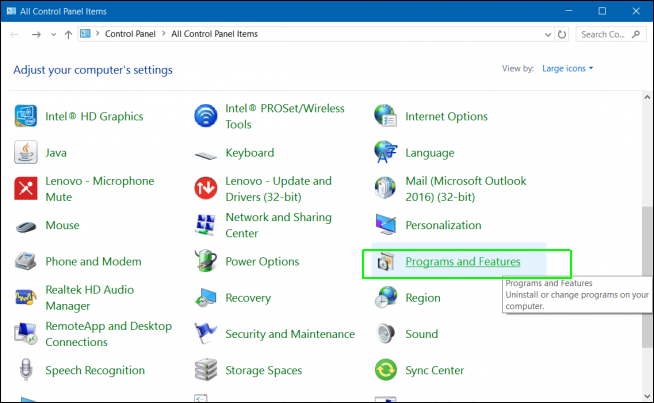
Task: Expand the View by Large icons dropdown
Action: [x=567, y=68]
